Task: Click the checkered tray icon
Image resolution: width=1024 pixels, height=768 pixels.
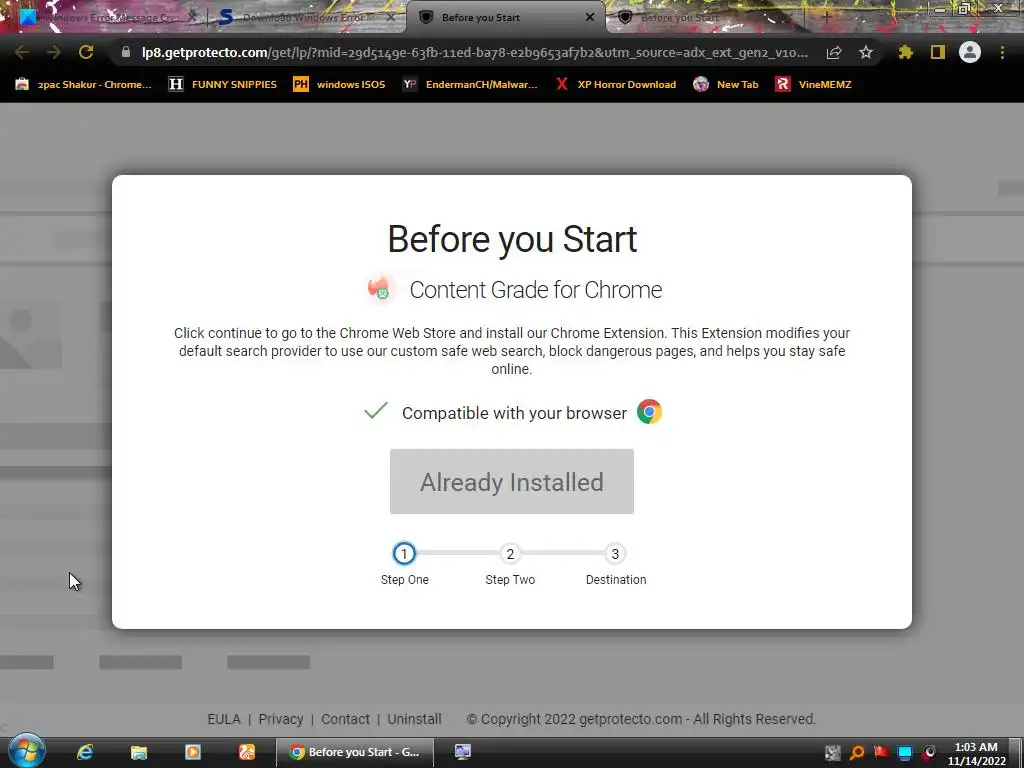Action: [x=833, y=752]
